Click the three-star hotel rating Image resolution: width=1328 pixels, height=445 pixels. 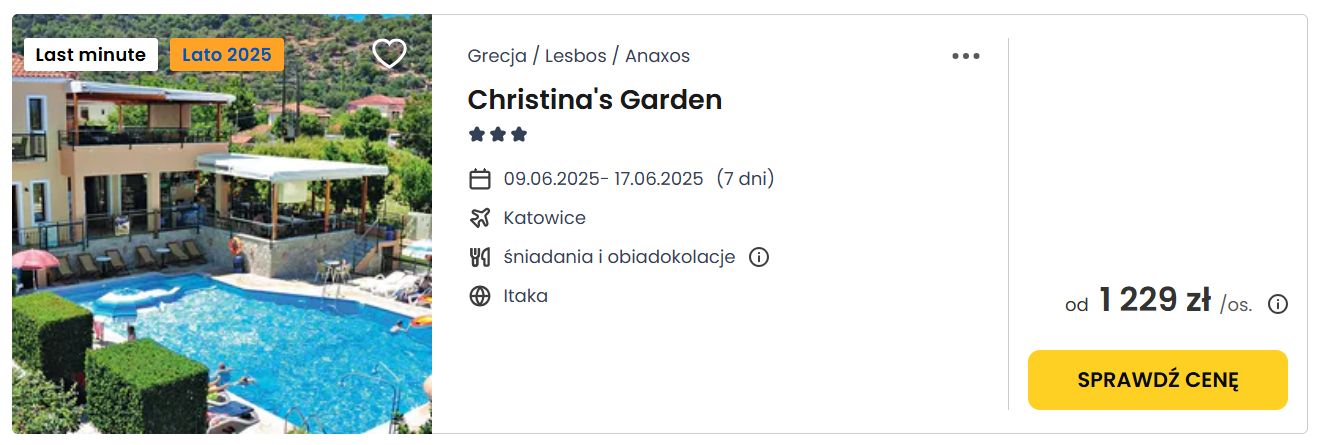[498, 134]
